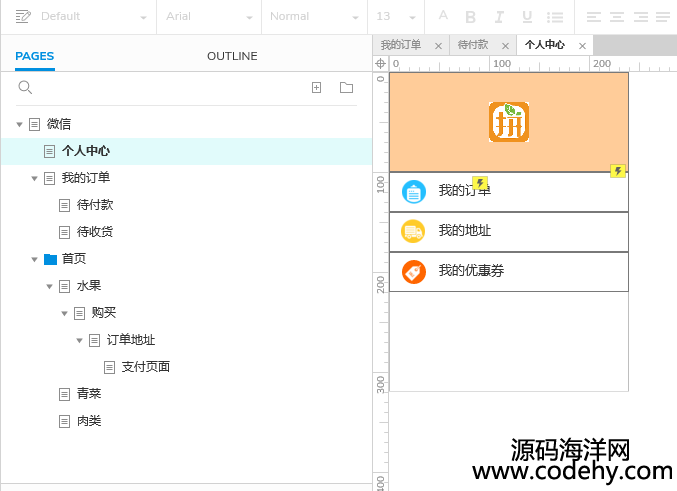Select the 个人中心 page in tree
677x491 pixels.
[85, 151]
